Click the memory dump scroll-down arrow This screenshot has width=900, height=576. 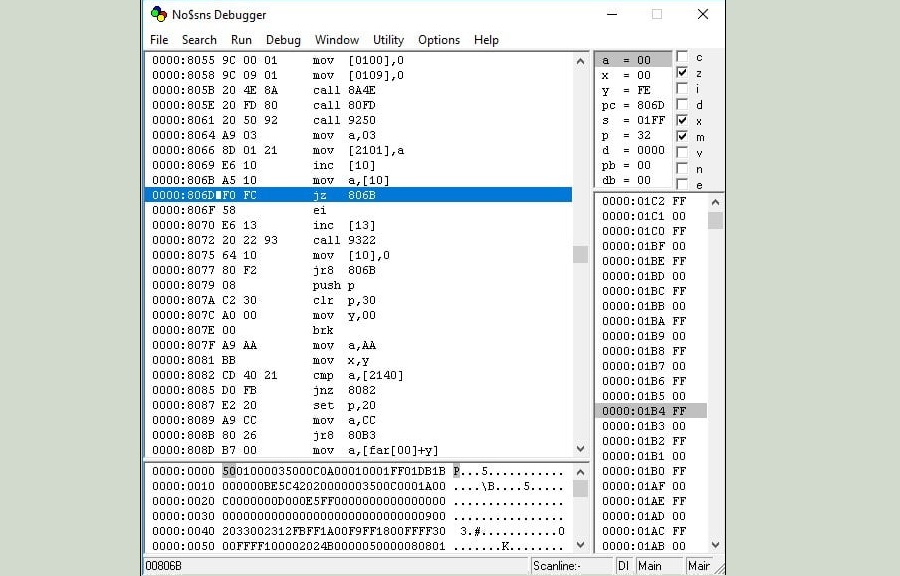coord(580,545)
